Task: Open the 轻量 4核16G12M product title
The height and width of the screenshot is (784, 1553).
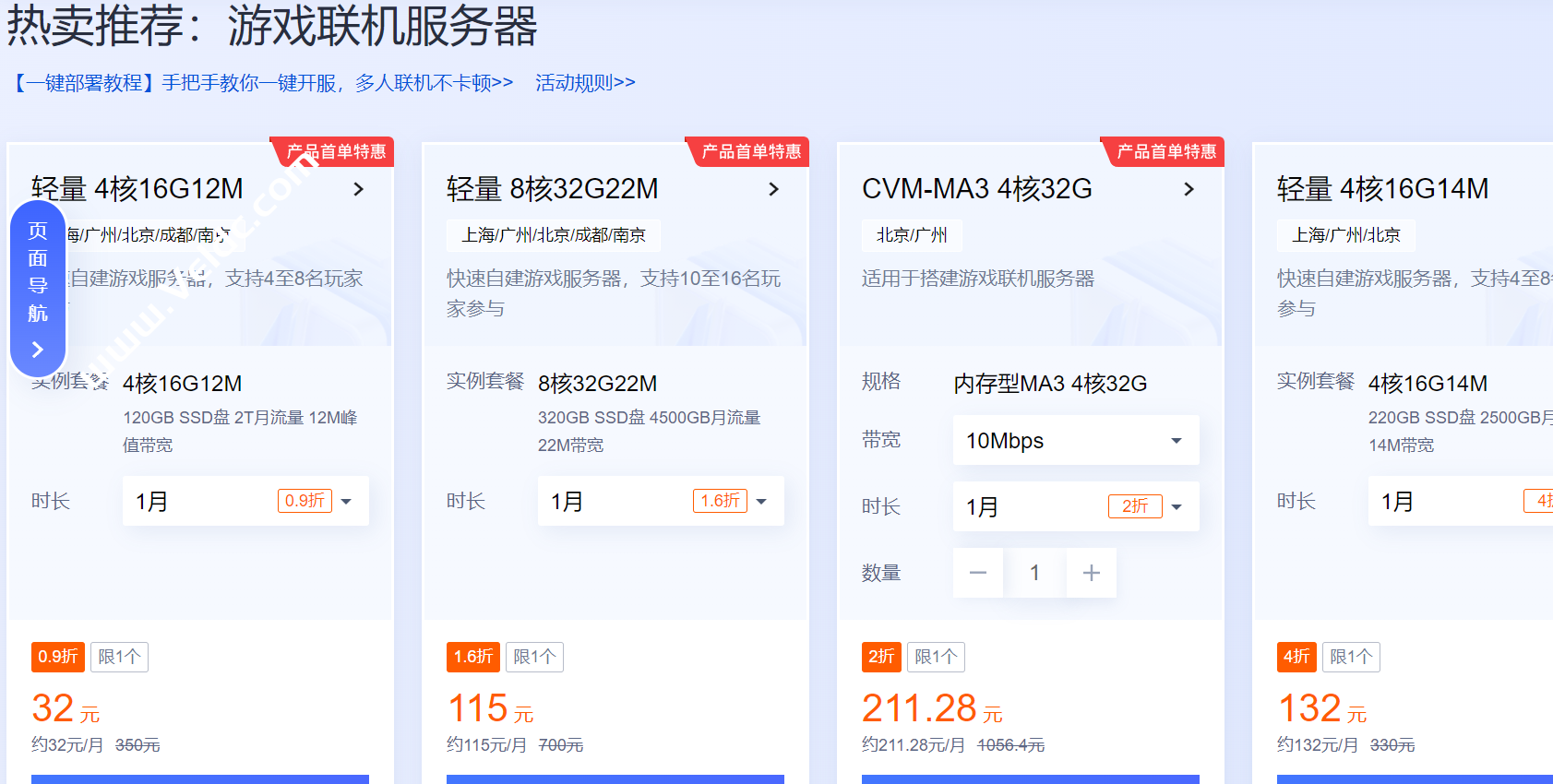Action: click(x=137, y=189)
